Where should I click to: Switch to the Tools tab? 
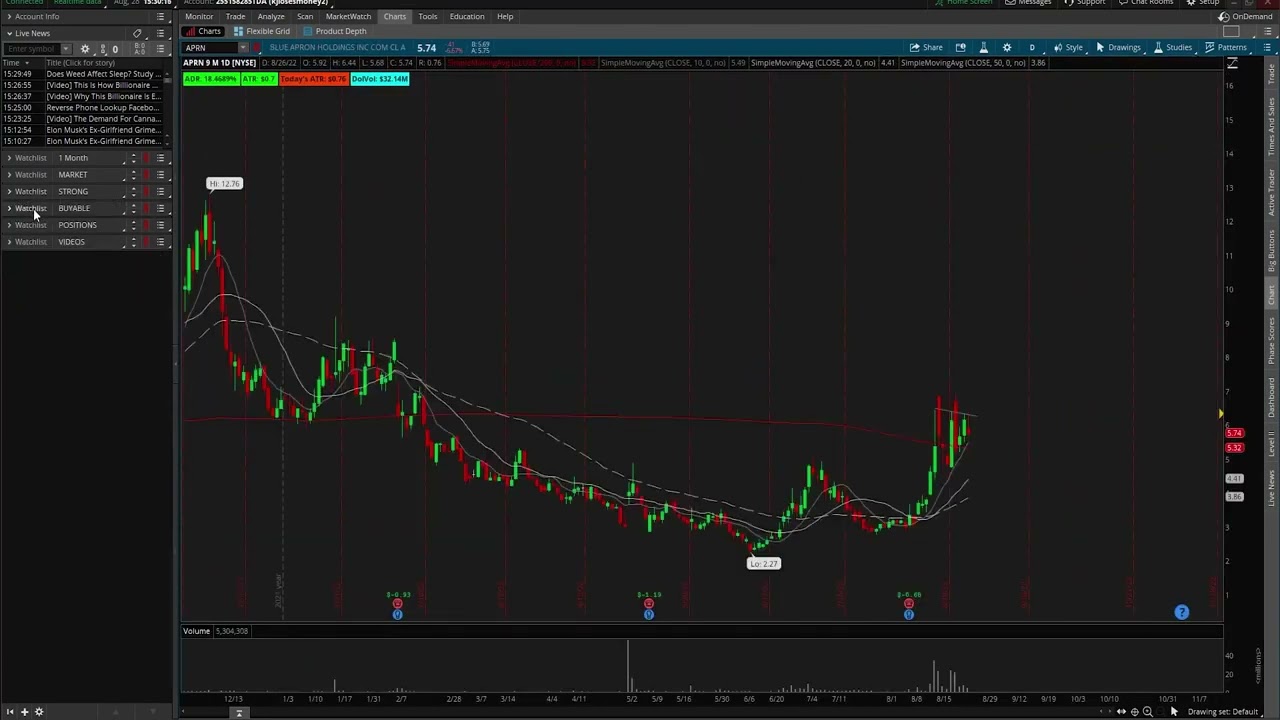pos(427,17)
